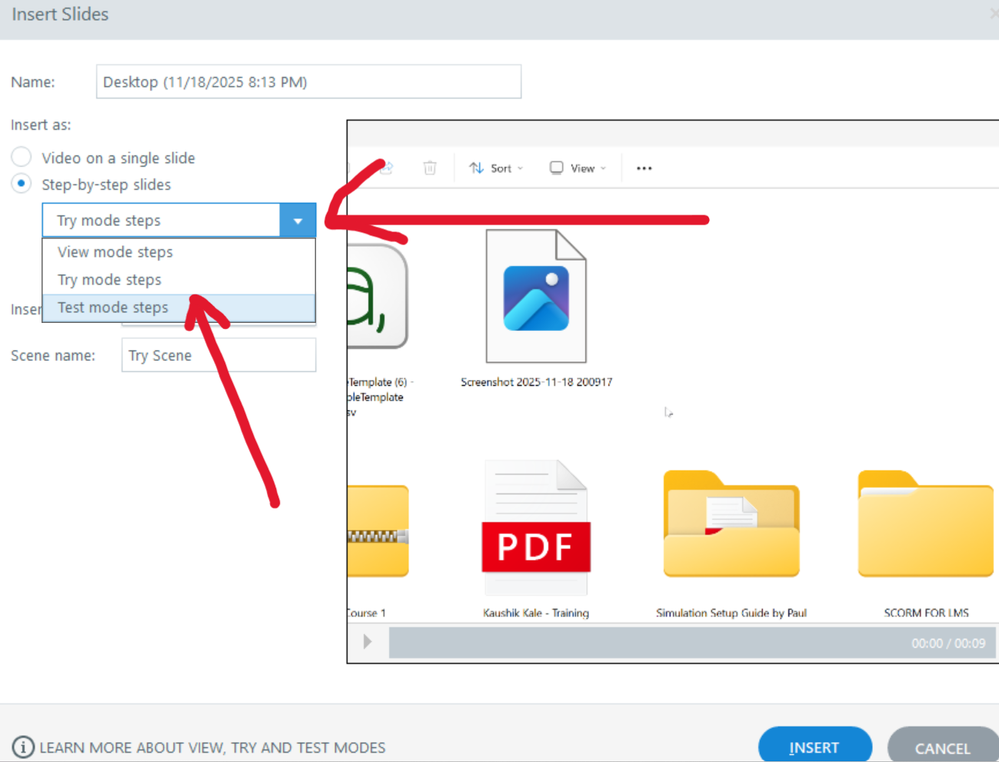Click the Screenshot 2025-11-18 image file icon
This screenshot has width=999, height=762.
coord(536,296)
